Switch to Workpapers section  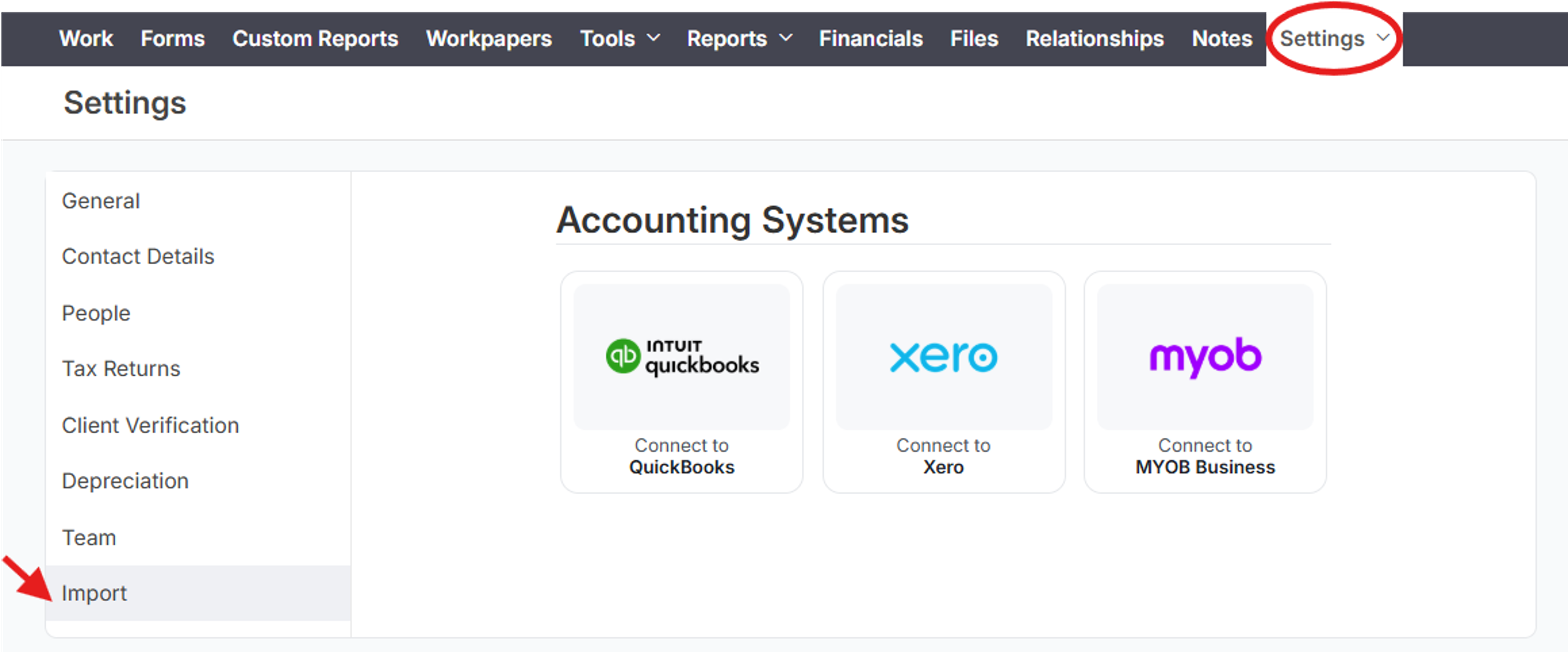pyautogui.click(x=489, y=38)
